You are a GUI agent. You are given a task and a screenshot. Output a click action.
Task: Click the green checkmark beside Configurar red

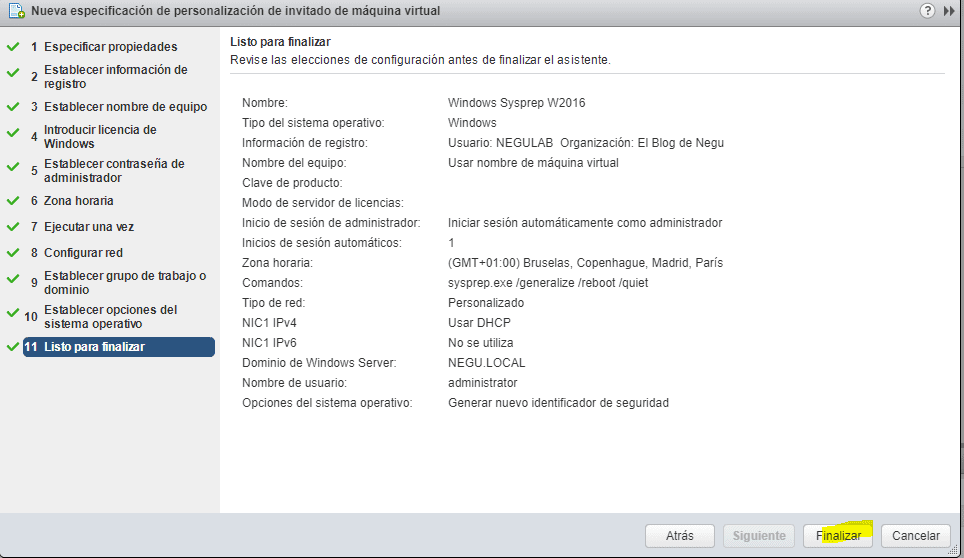click(x=13, y=253)
